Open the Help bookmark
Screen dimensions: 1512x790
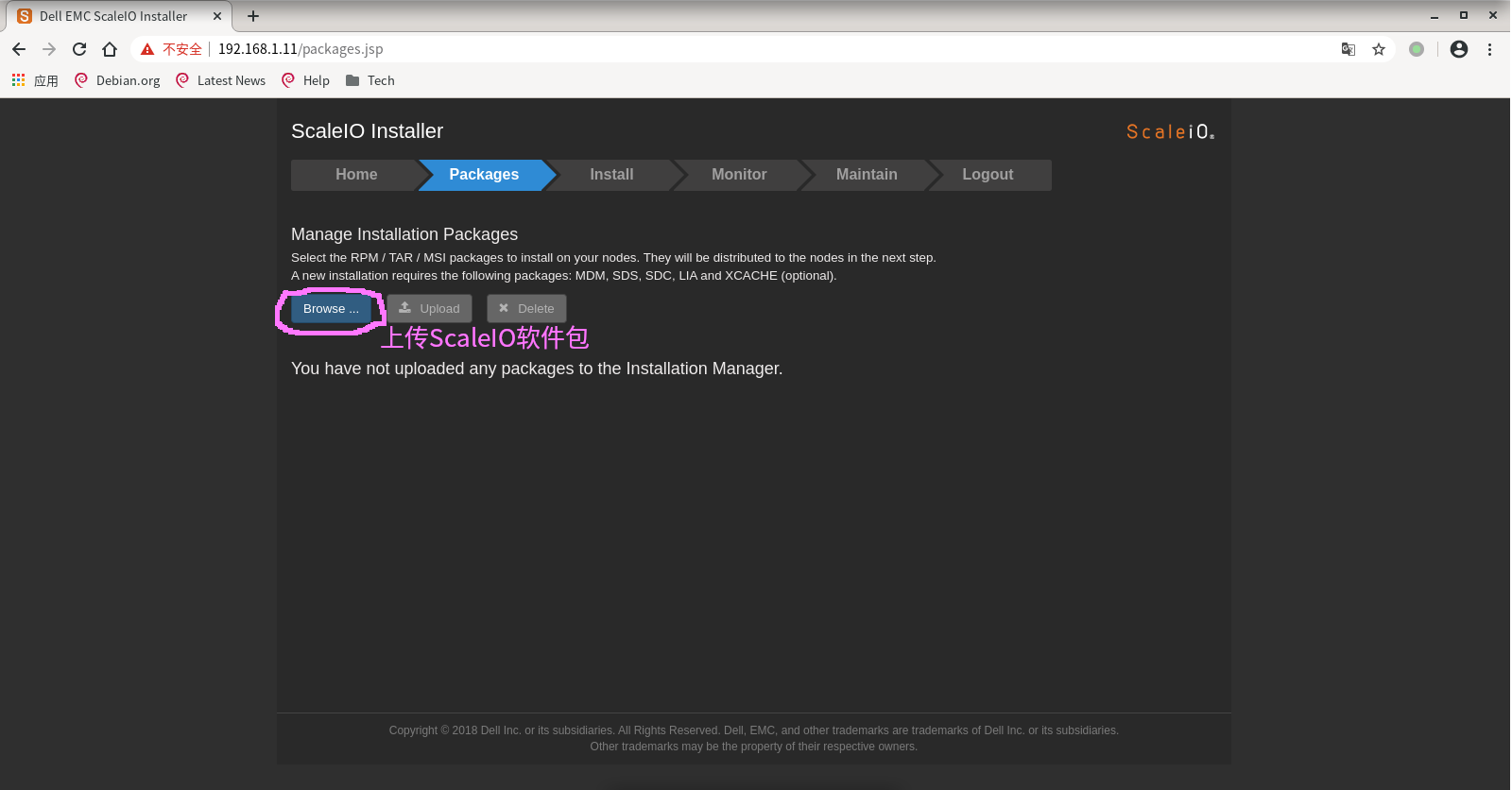[x=305, y=80]
